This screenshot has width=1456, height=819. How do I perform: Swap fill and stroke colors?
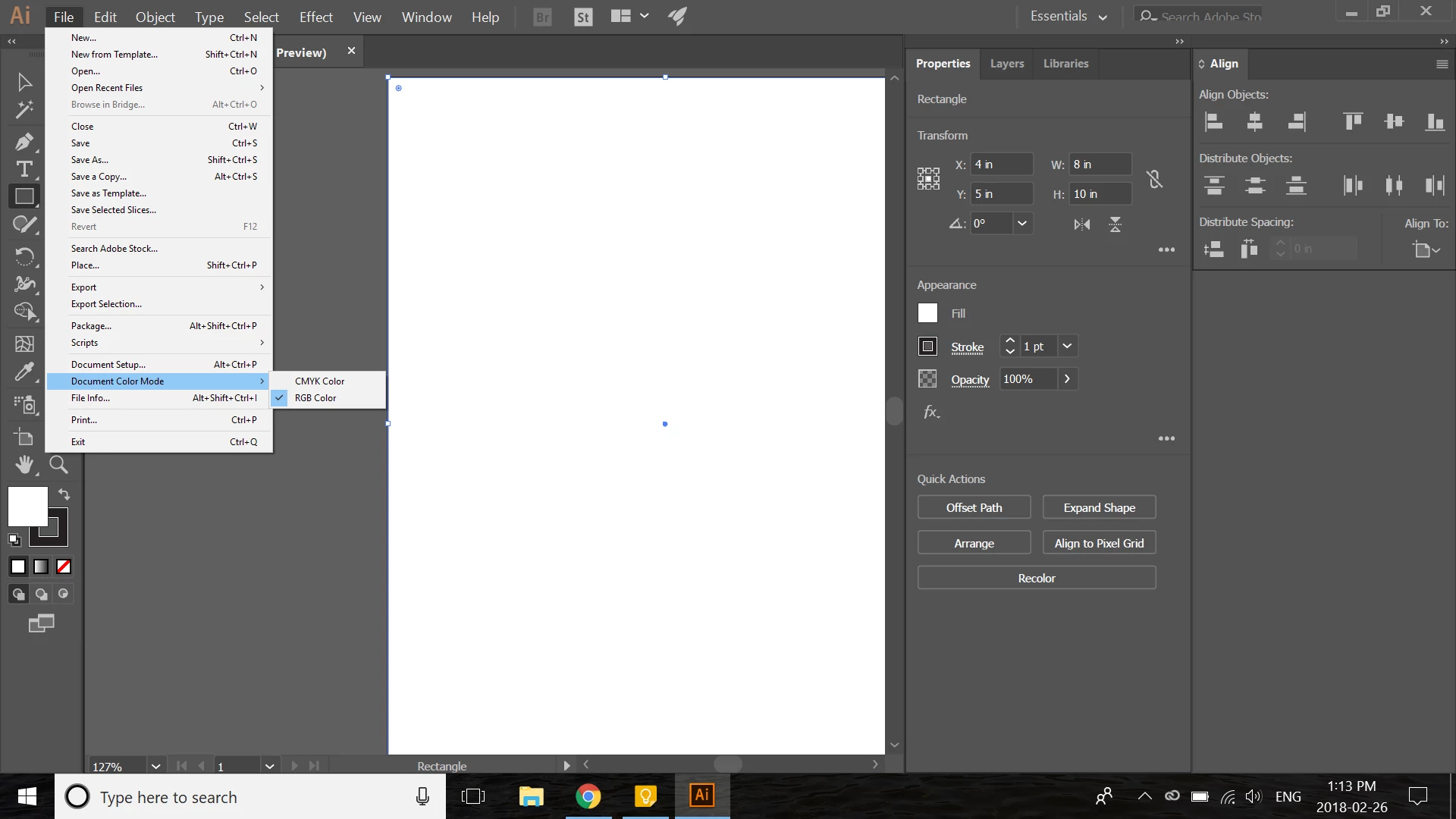64,494
